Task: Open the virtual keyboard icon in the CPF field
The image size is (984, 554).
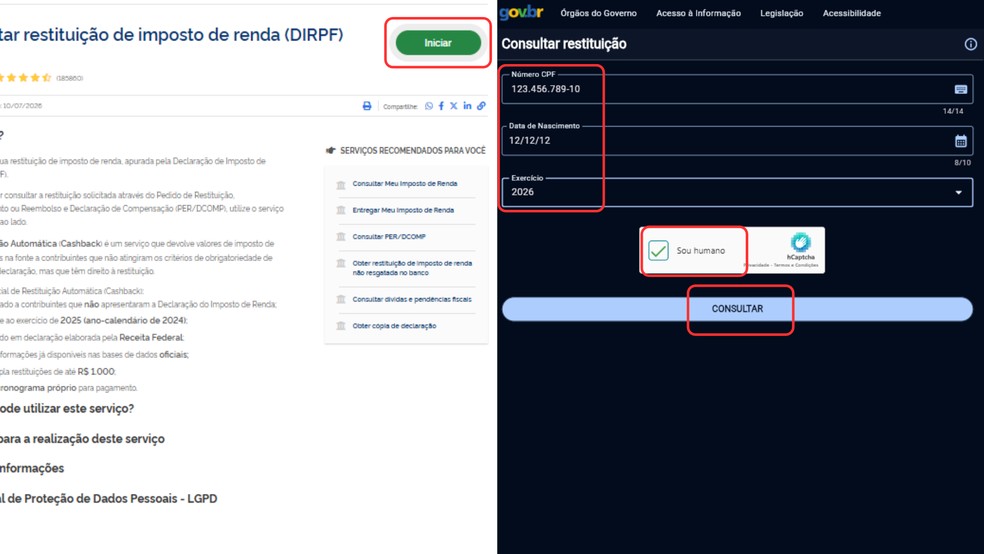Action: point(961,89)
